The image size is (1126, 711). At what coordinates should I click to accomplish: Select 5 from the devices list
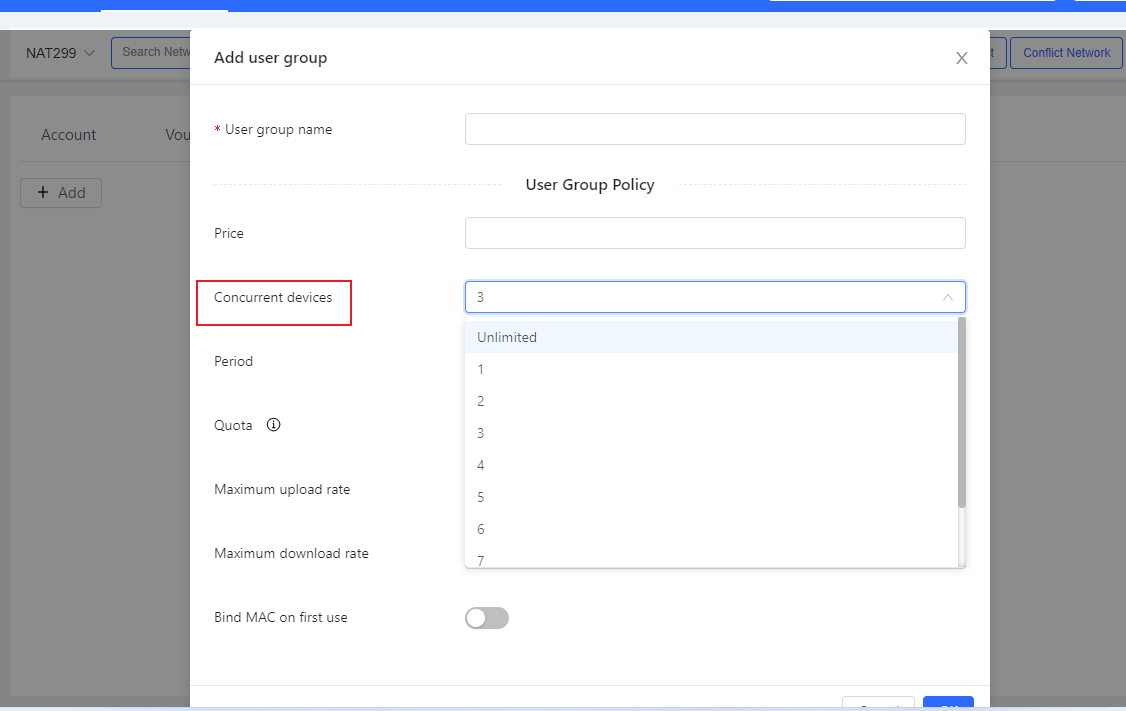[x=481, y=497]
